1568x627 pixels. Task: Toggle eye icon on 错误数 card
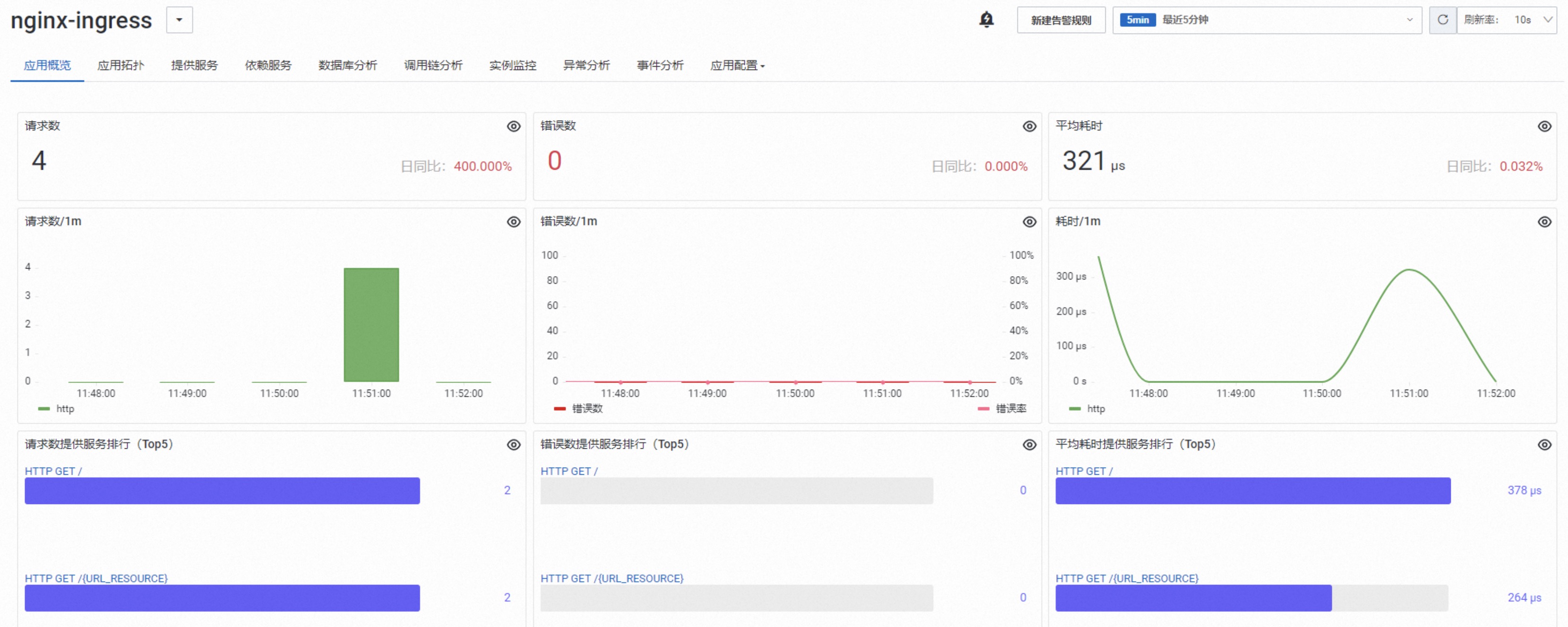point(1029,126)
